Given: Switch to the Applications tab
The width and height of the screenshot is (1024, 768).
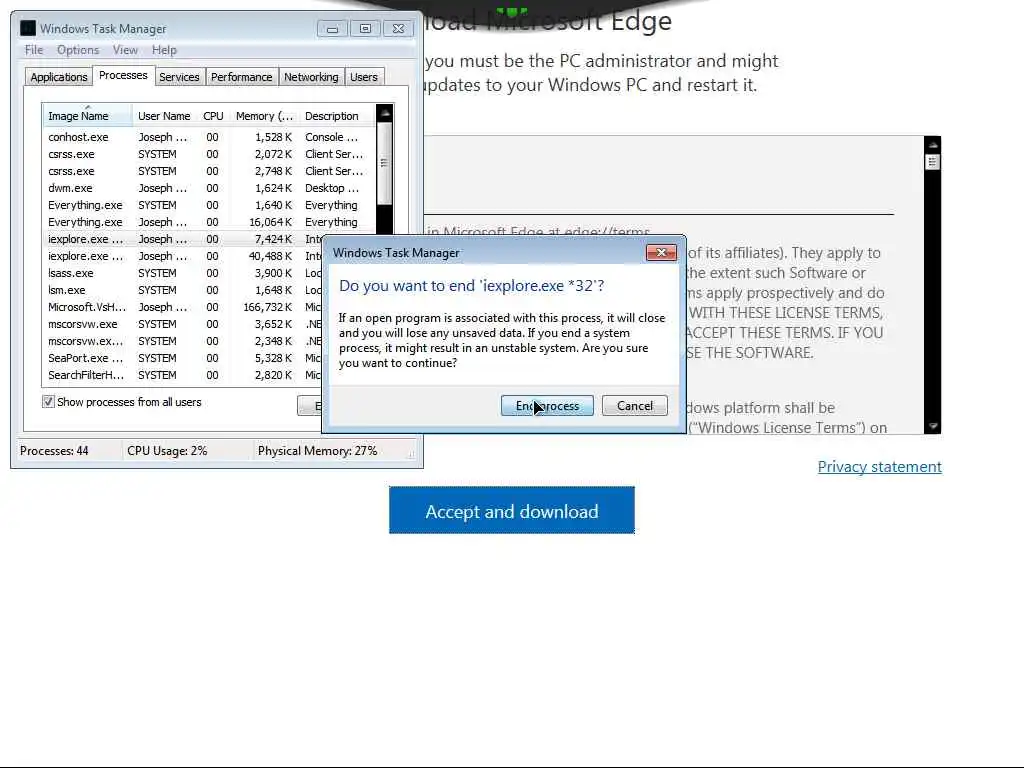Looking at the screenshot, I should coord(59,77).
